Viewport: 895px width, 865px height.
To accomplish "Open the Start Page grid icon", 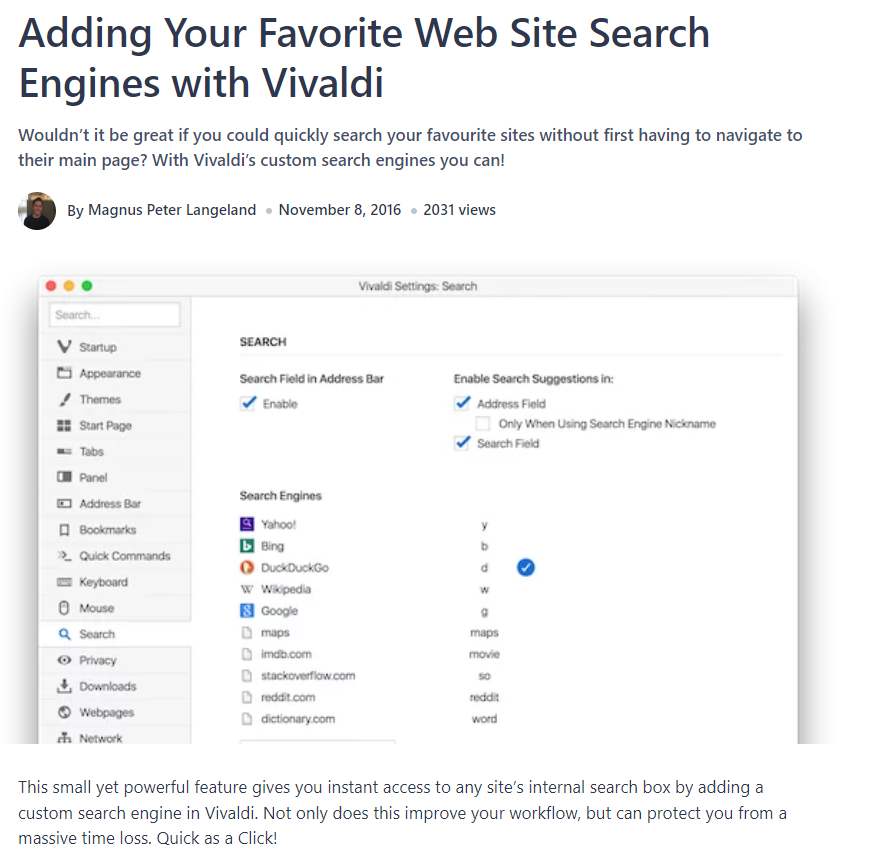I will (x=64, y=425).
